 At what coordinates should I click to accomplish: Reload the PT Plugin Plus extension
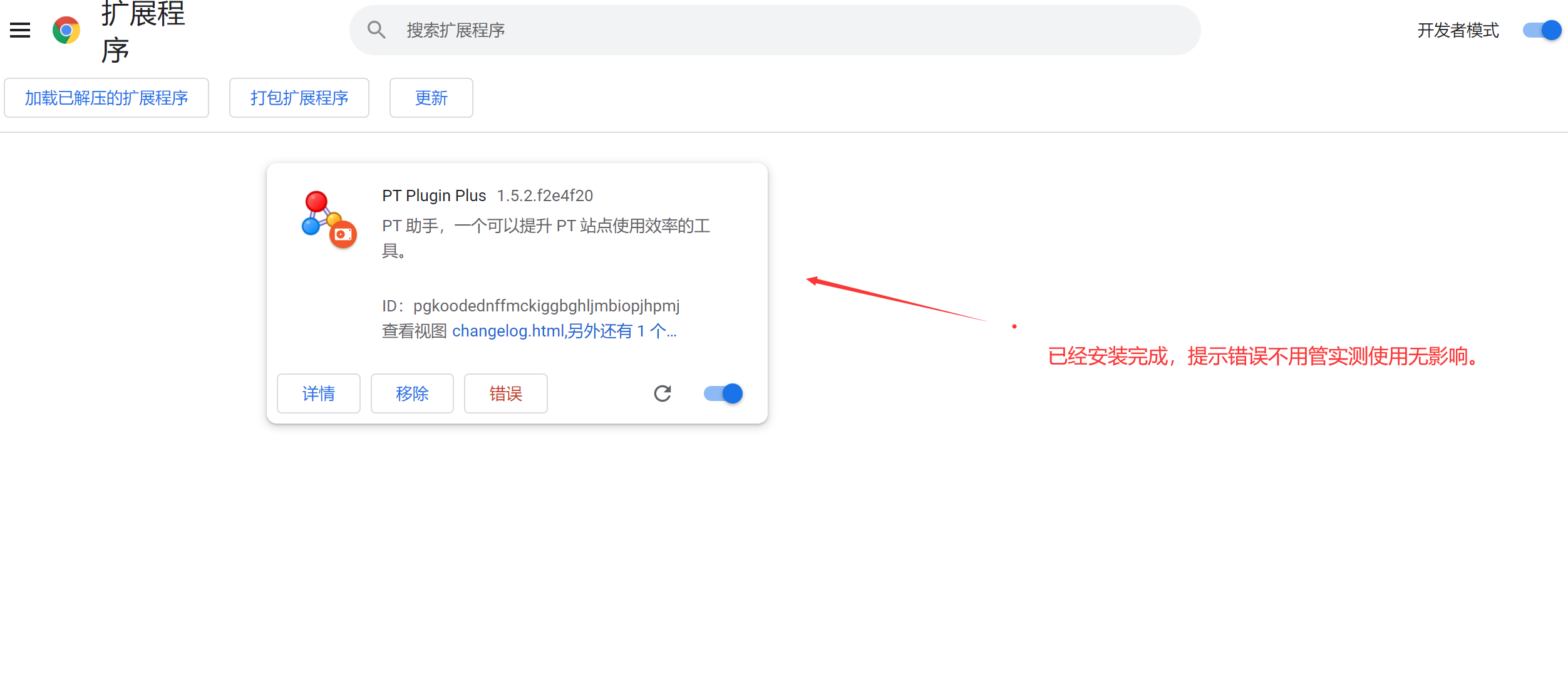click(663, 393)
